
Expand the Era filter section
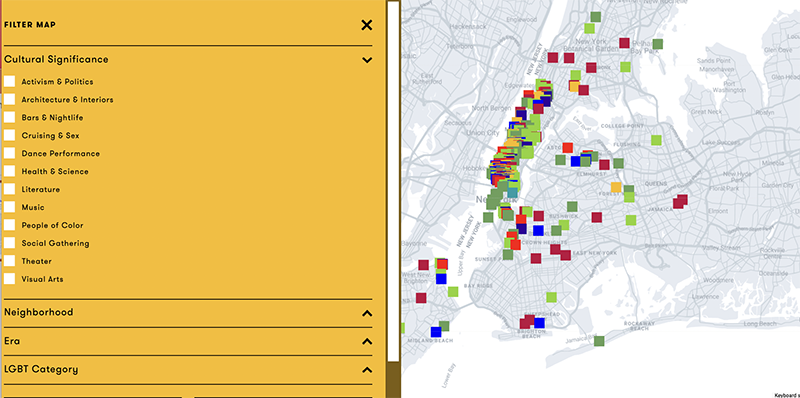point(366,341)
